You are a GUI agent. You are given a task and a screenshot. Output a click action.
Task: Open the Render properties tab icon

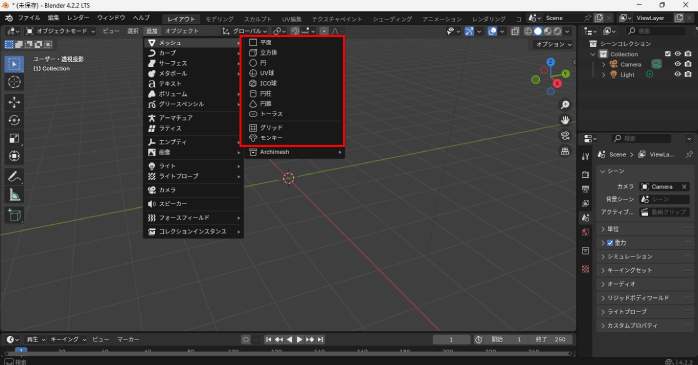click(x=585, y=174)
